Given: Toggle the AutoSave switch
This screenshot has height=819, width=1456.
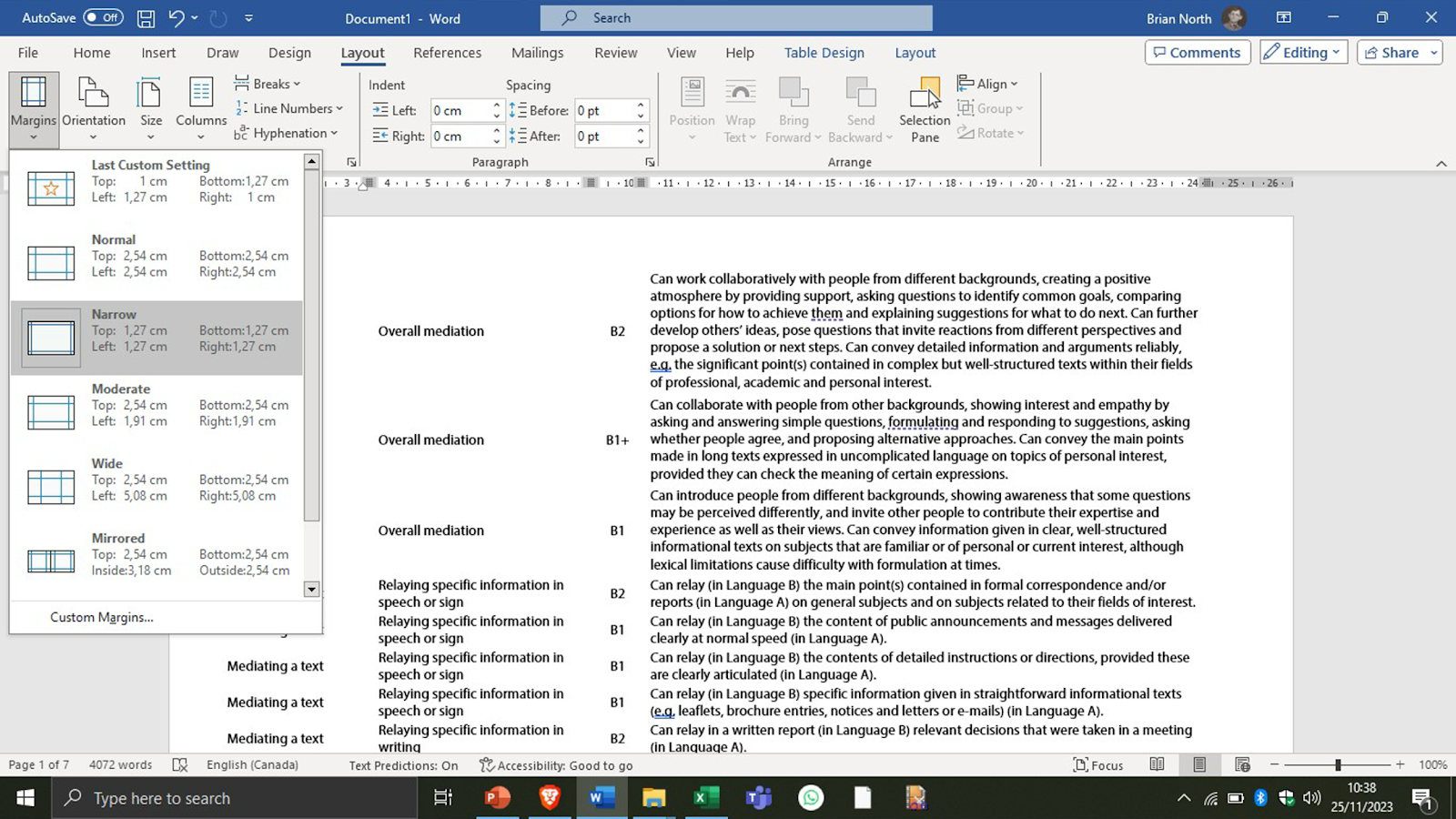Looking at the screenshot, I should pyautogui.click(x=103, y=18).
